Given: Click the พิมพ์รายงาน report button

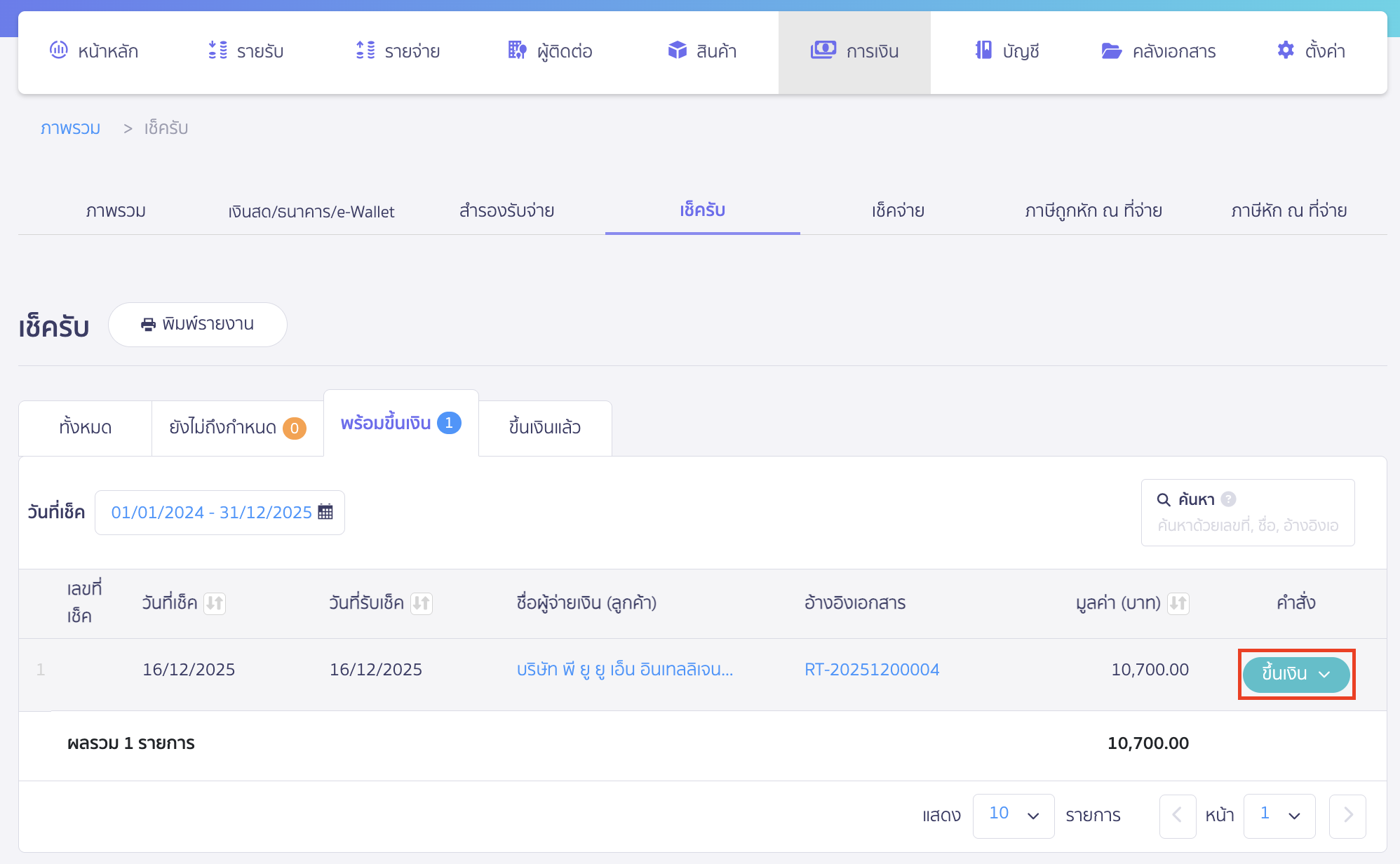Looking at the screenshot, I should coord(198,324).
